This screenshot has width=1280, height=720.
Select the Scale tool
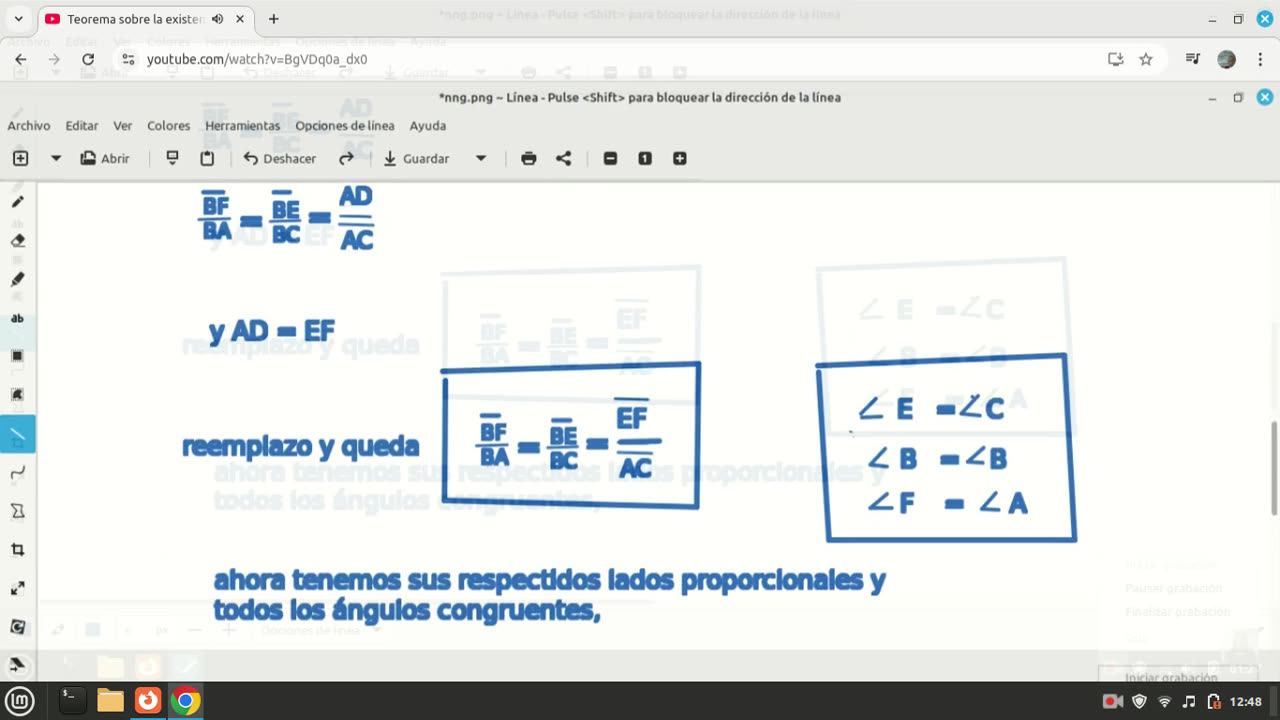17,588
